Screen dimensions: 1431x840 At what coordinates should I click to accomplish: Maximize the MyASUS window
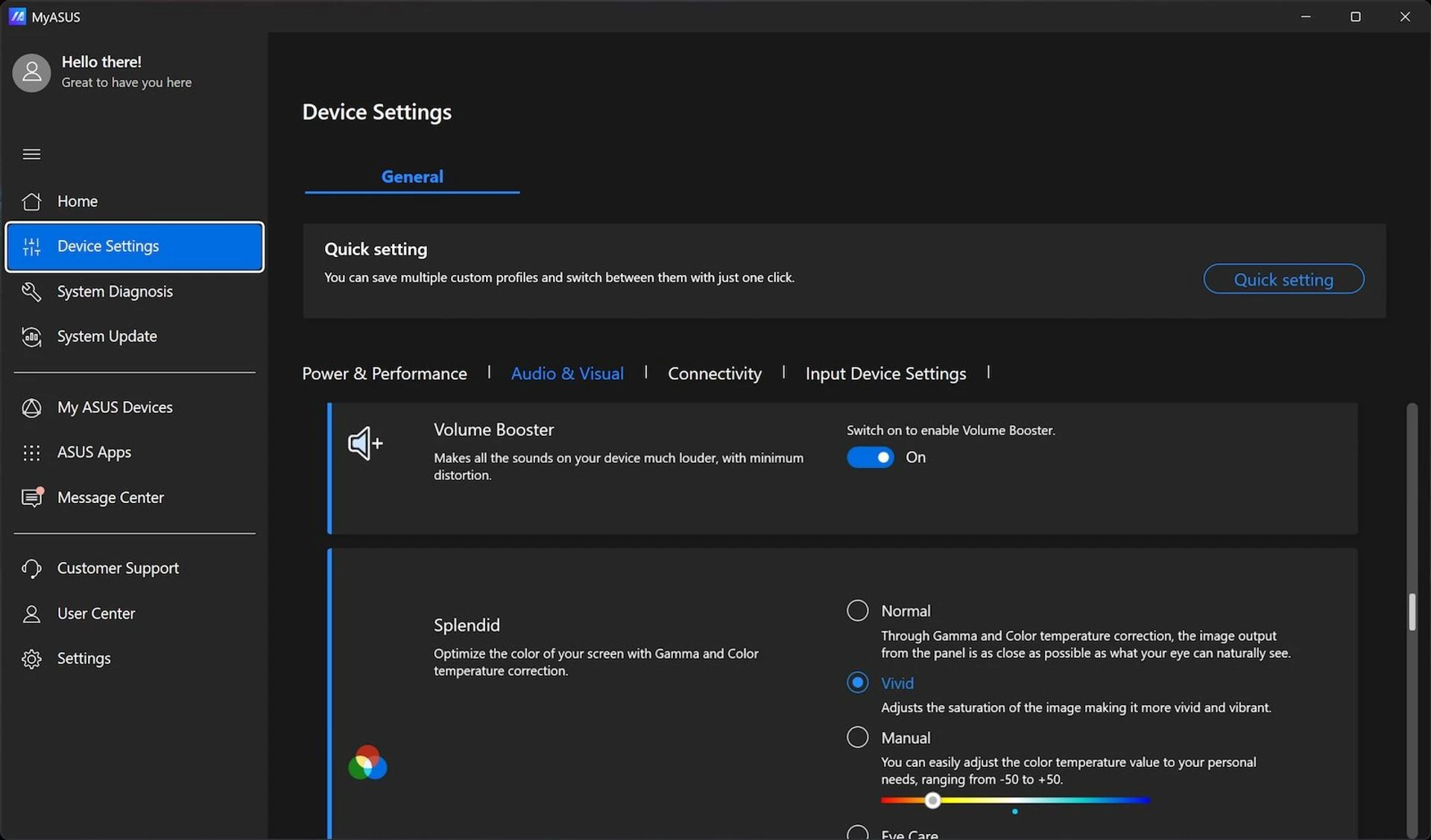point(1356,16)
